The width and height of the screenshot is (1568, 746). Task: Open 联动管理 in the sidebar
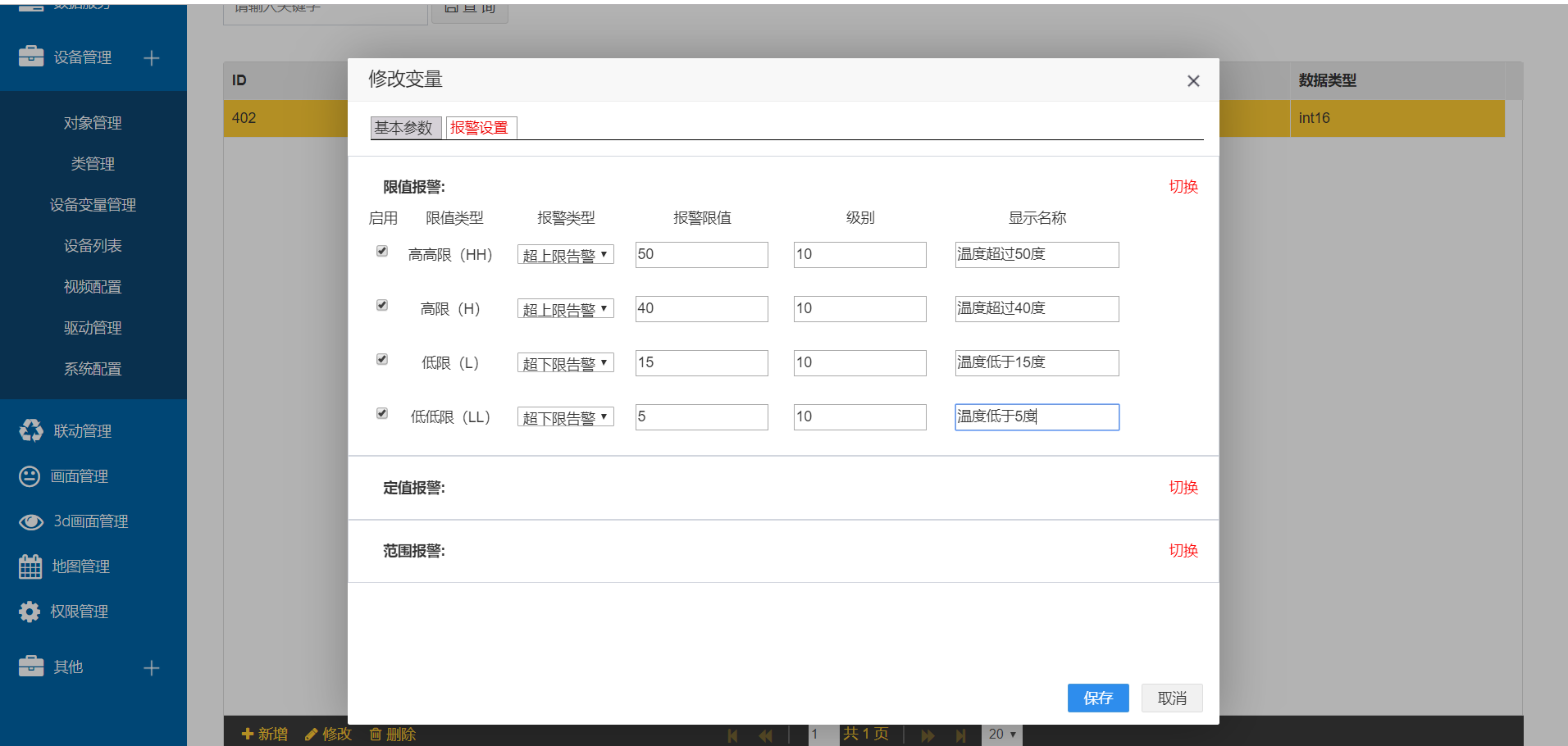83,431
